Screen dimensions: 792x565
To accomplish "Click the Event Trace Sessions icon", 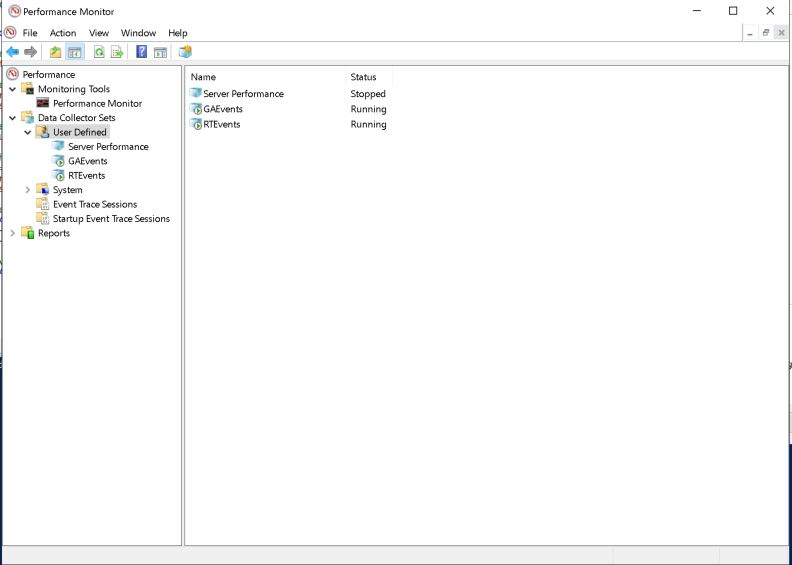I will [43, 204].
